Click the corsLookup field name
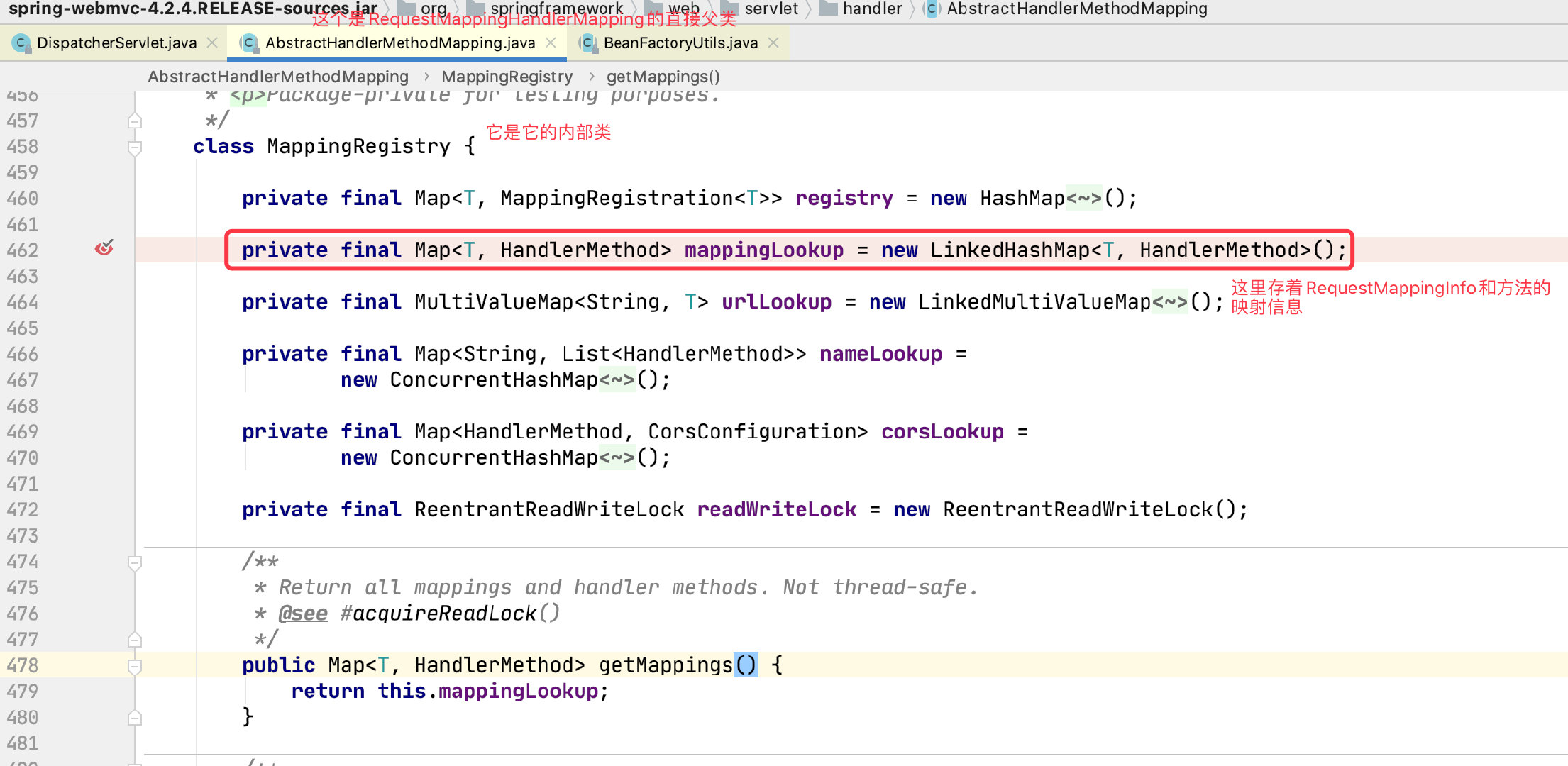 coord(942,433)
